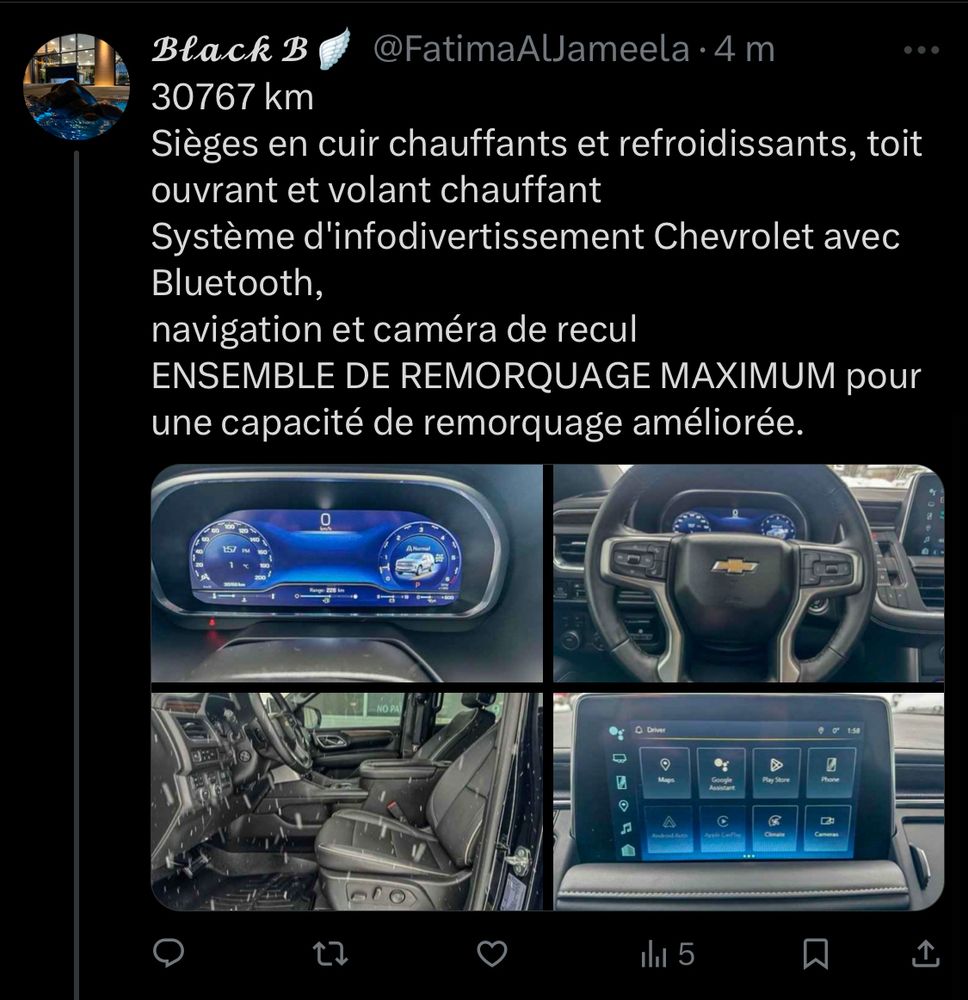
Task: Open the Black B display name
Action: click(230, 50)
